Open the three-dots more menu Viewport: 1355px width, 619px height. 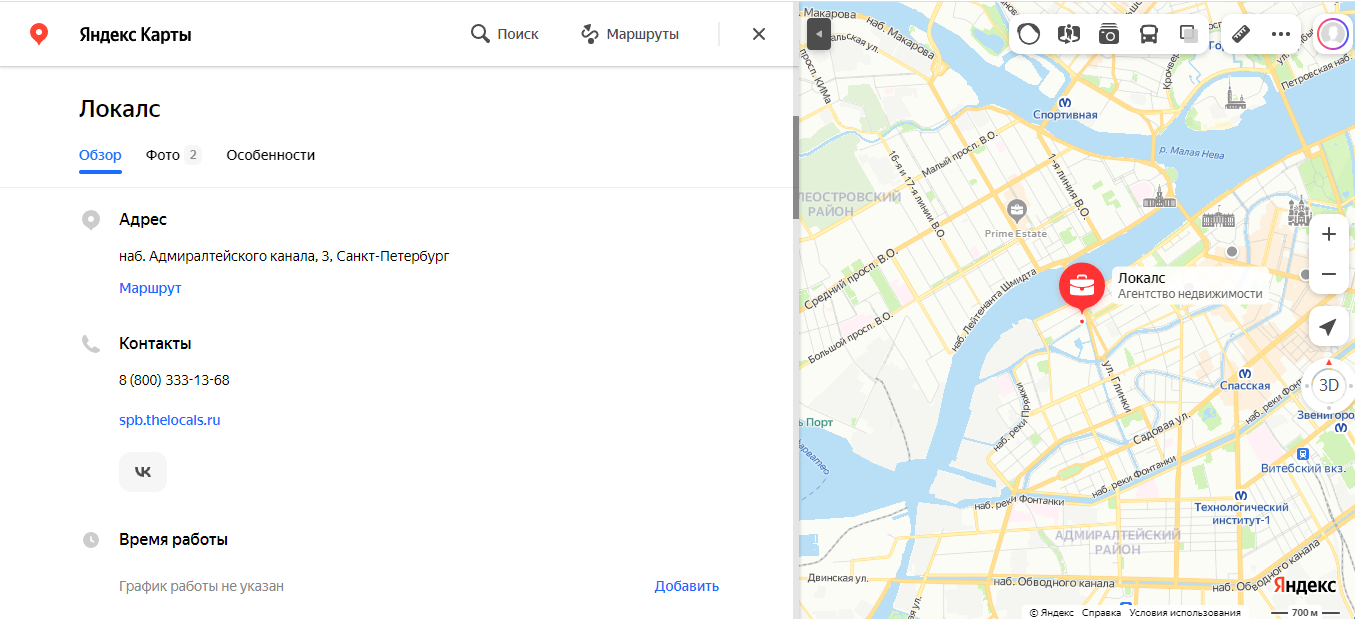click(1281, 34)
